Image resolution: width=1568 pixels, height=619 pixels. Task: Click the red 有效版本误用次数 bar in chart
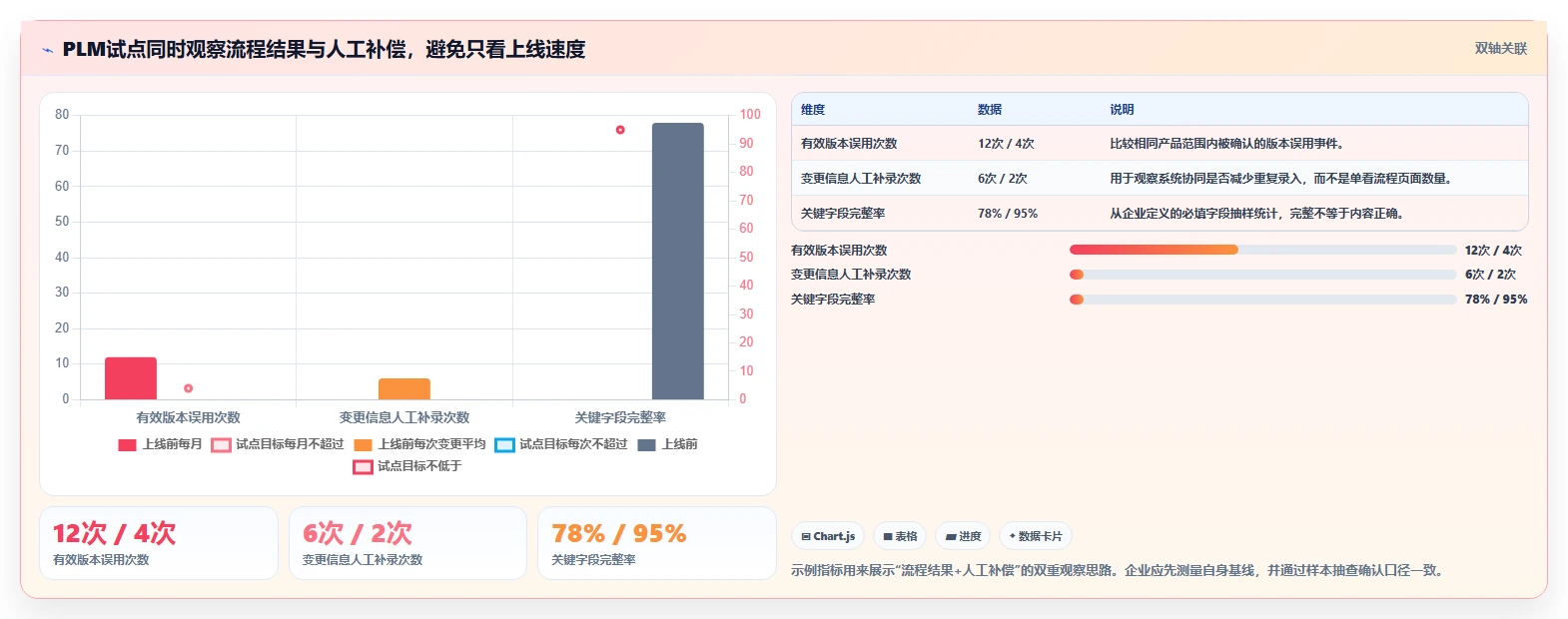point(131,378)
